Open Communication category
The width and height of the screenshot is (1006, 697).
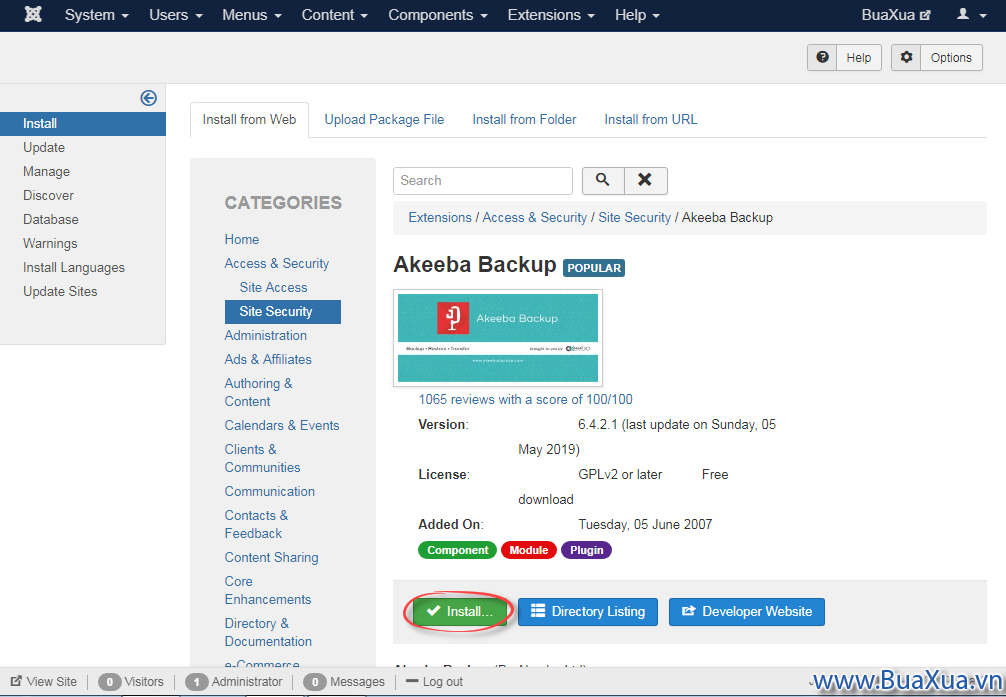pos(269,492)
